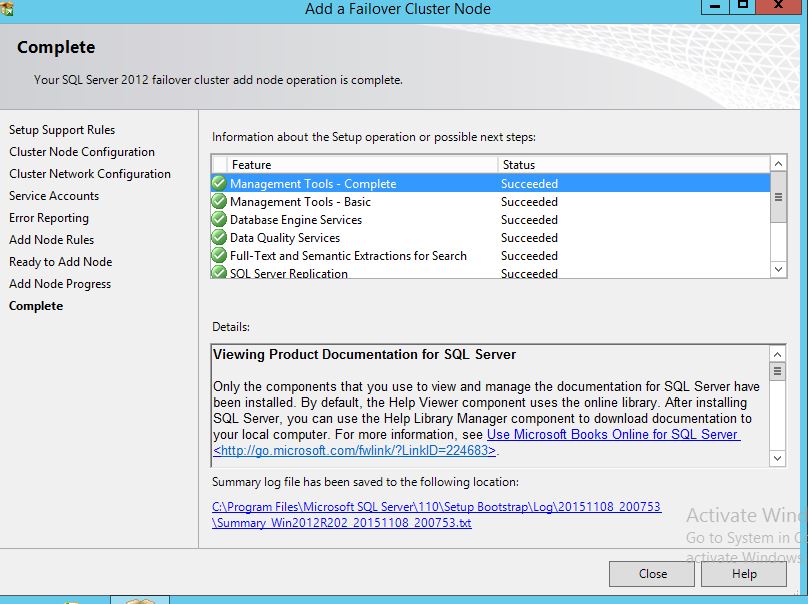
Task: Click Cluster Network Configuration step
Action: coord(90,174)
